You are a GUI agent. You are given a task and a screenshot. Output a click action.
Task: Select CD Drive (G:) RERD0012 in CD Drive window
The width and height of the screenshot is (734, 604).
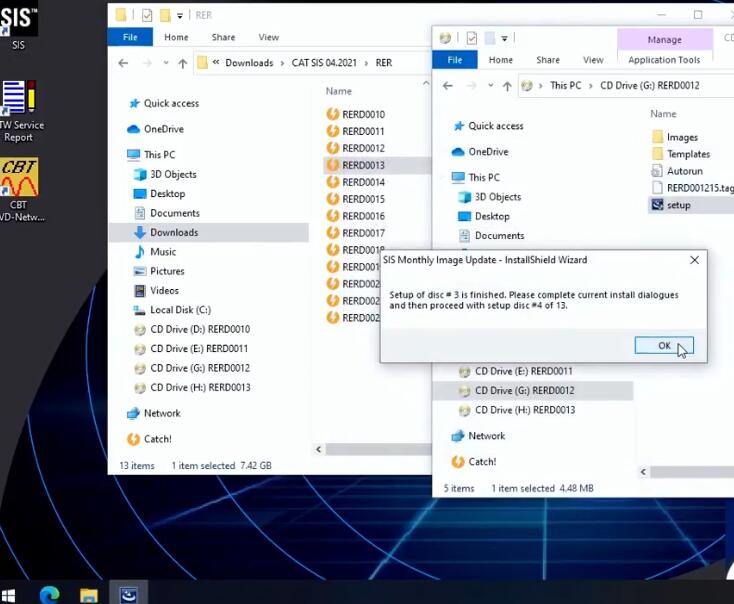coord(524,390)
